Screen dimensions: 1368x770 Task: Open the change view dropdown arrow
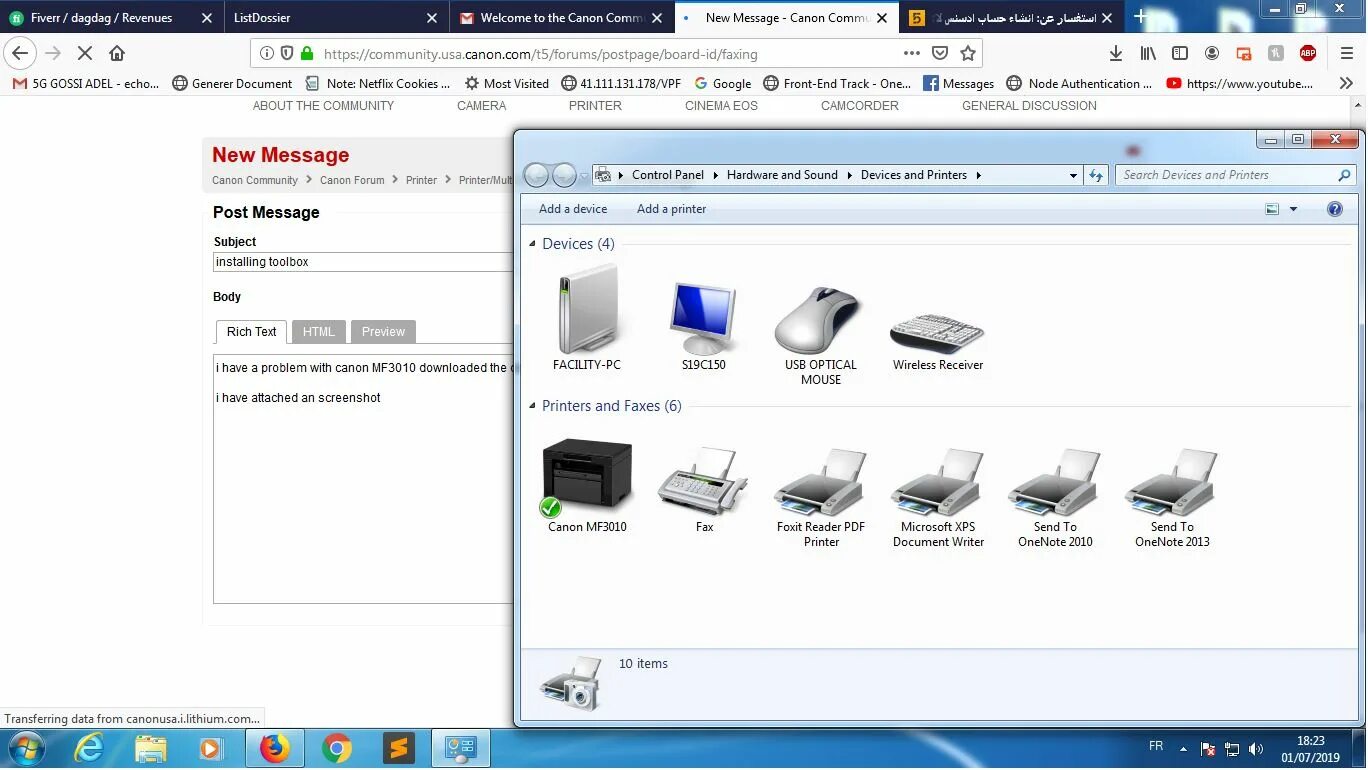pos(1293,209)
